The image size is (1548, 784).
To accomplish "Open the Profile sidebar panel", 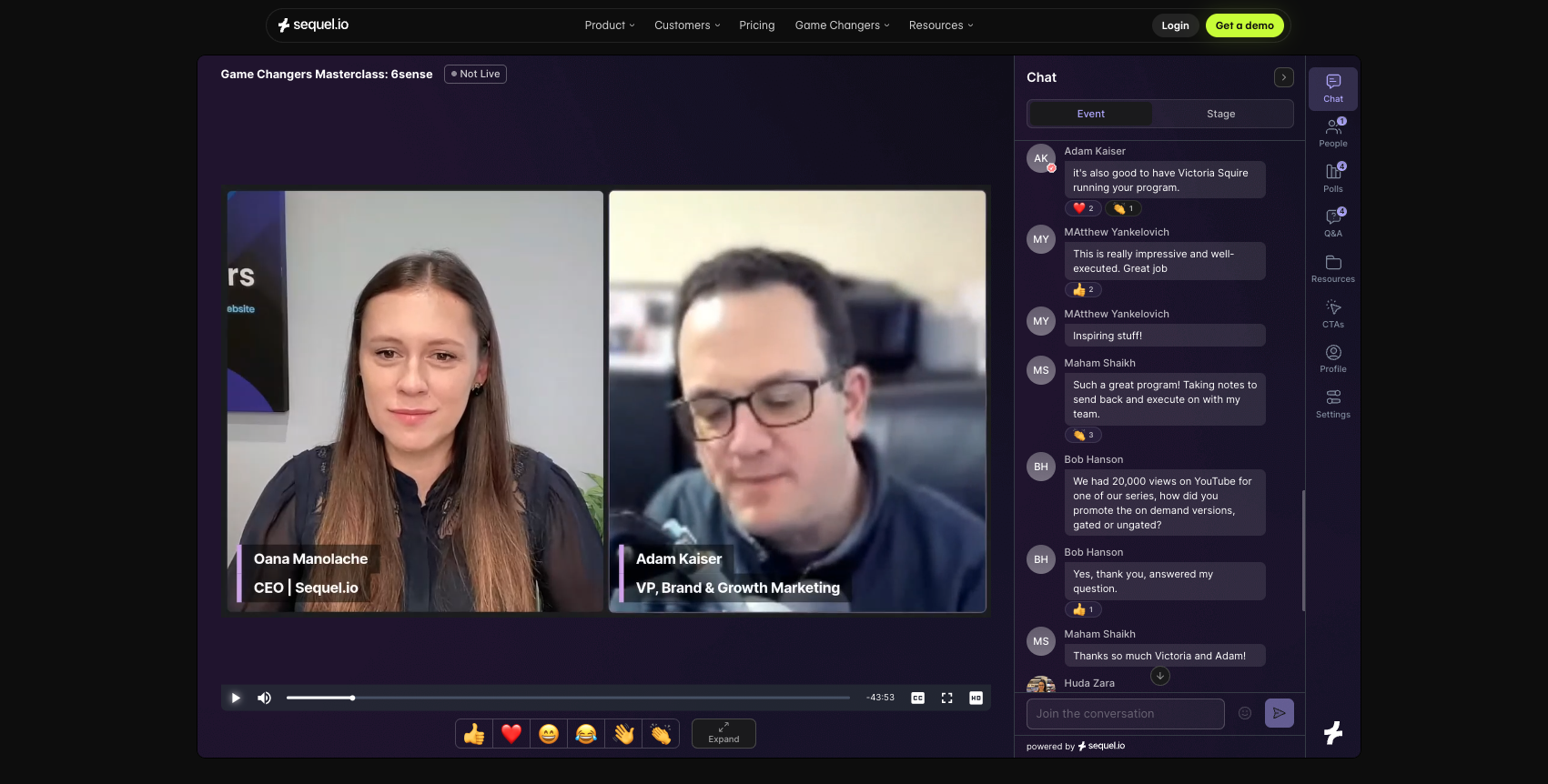I will pos(1332,358).
